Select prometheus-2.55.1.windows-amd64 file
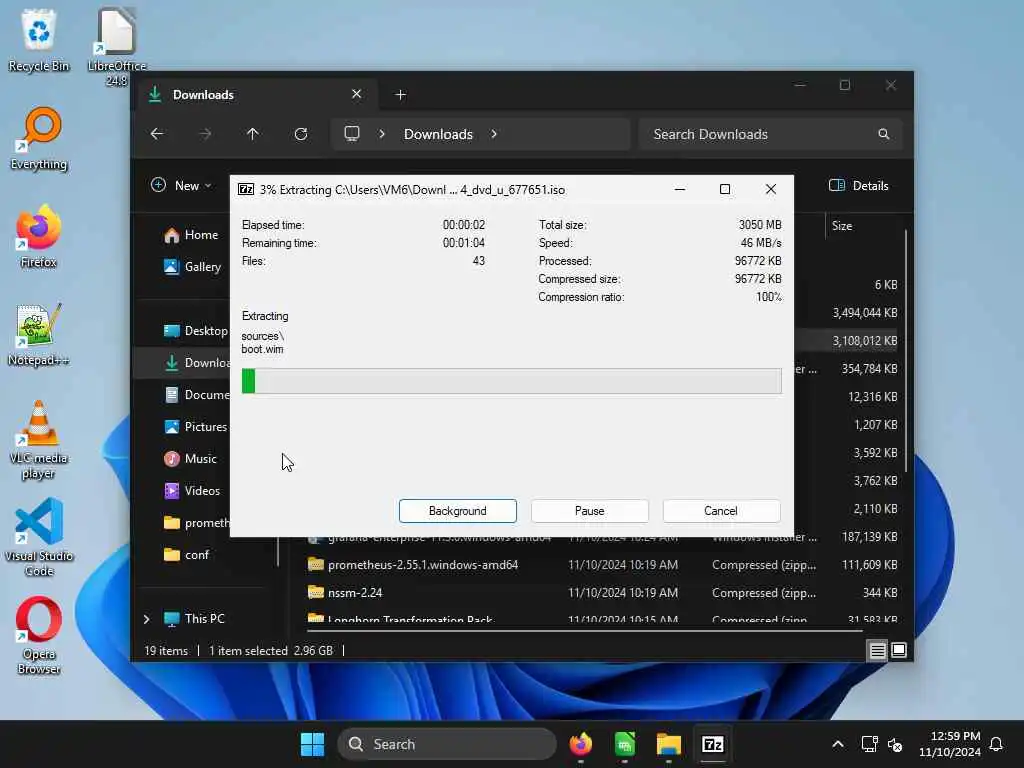The width and height of the screenshot is (1024, 768). tap(423, 565)
